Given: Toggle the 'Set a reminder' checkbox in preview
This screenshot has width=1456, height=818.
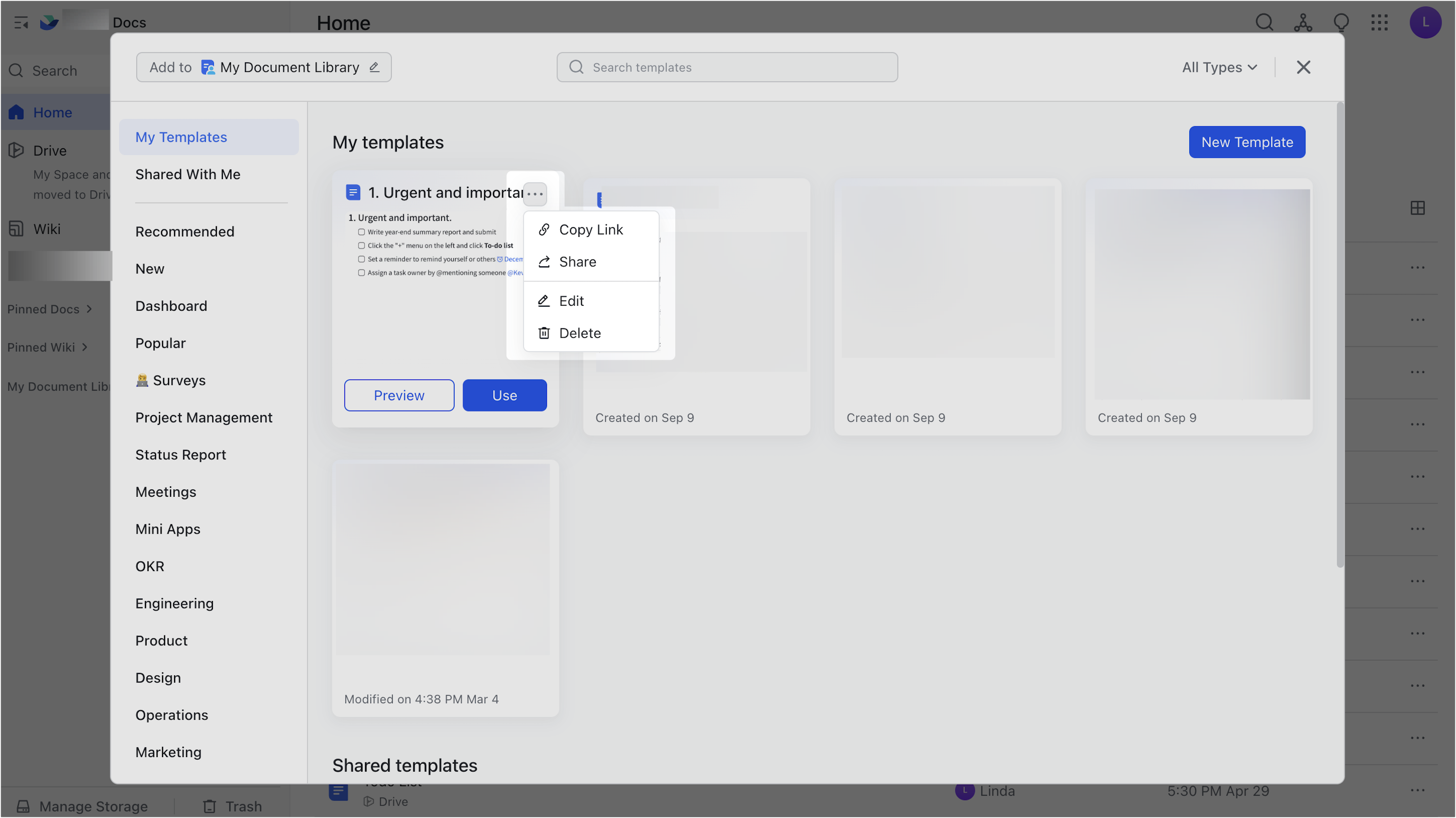Looking at the screenshot, I should (x=361, y=259).
